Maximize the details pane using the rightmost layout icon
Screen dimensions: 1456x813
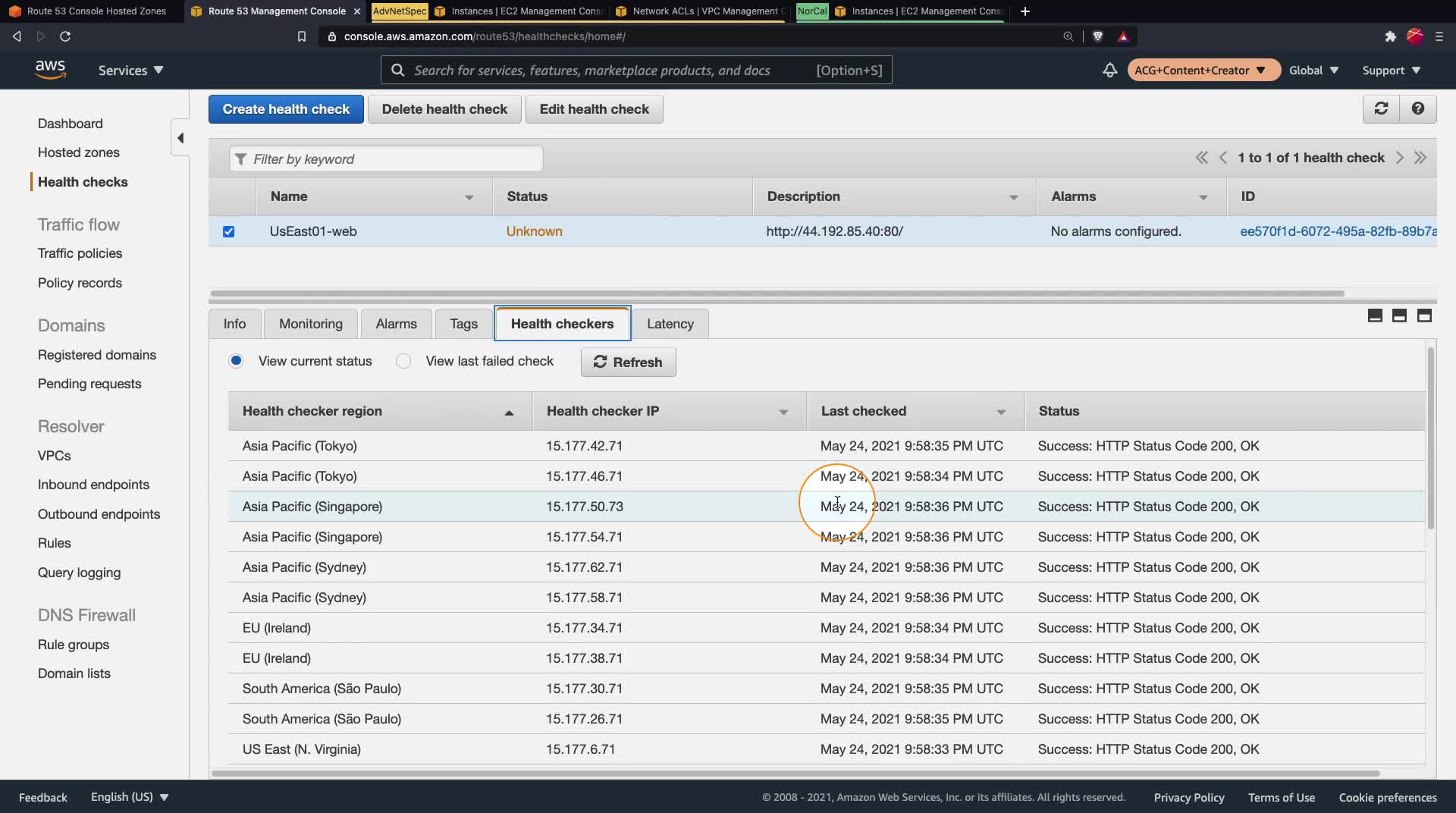coord(1424,315)
